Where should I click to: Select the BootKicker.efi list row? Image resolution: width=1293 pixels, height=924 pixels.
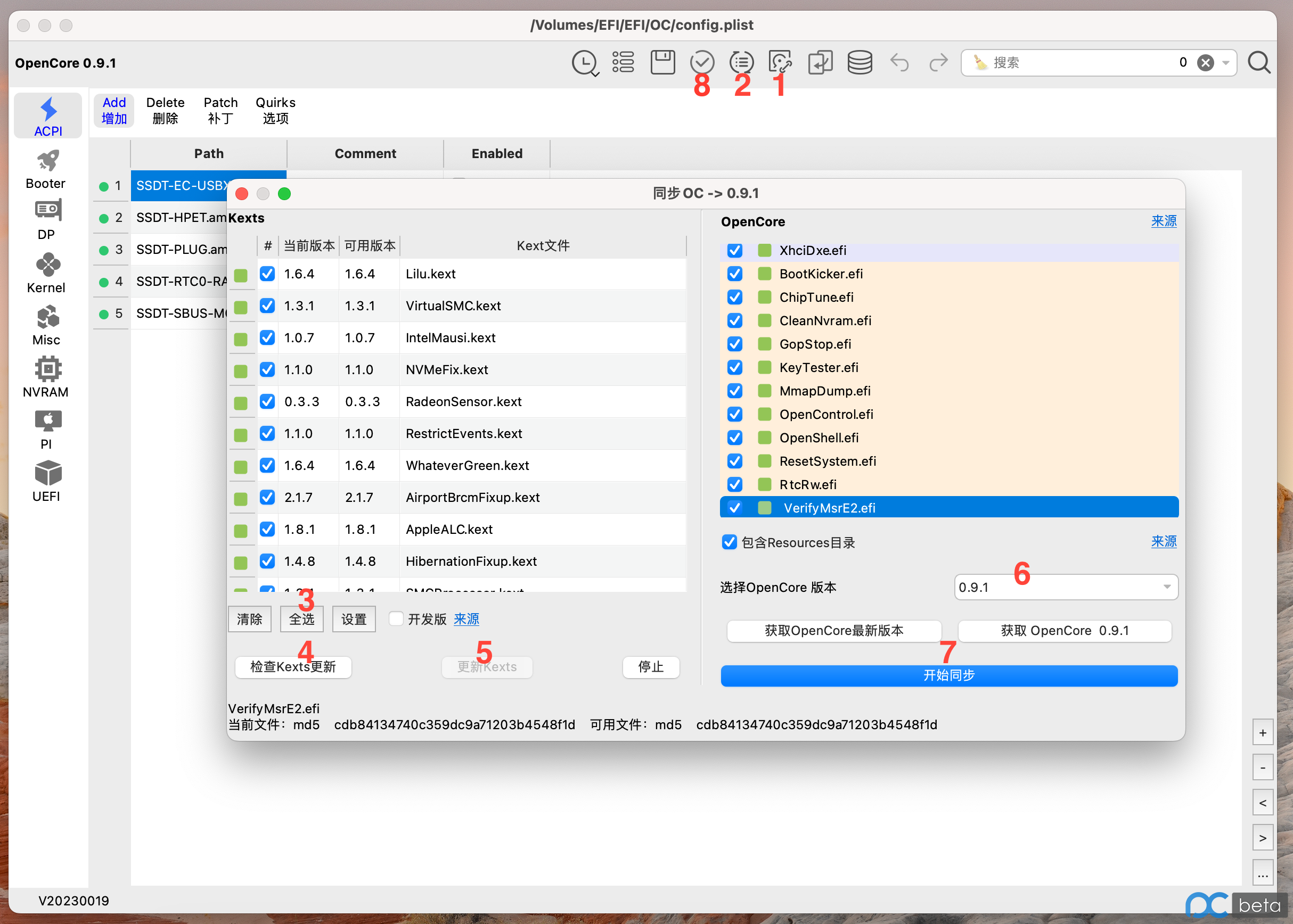[948, 274]
